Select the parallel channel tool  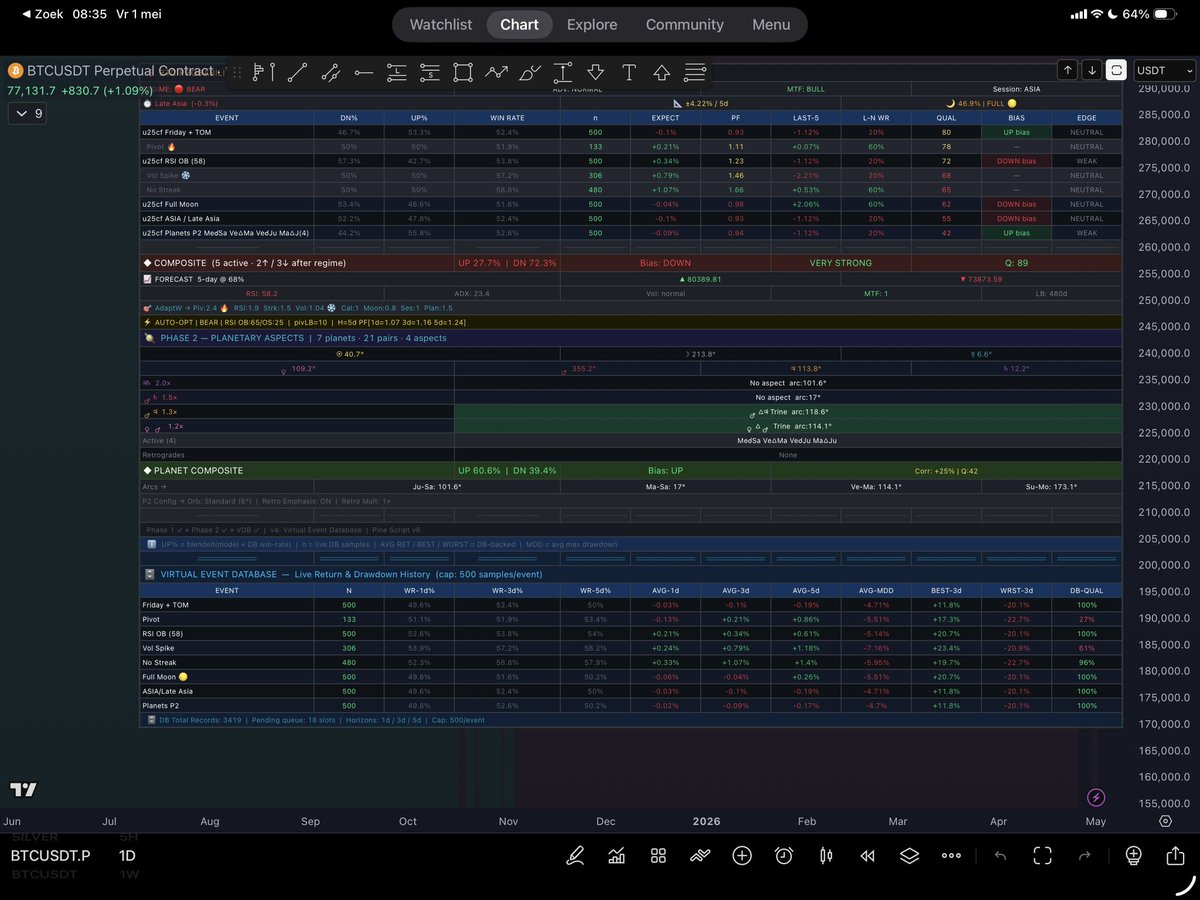pos(331,72)
